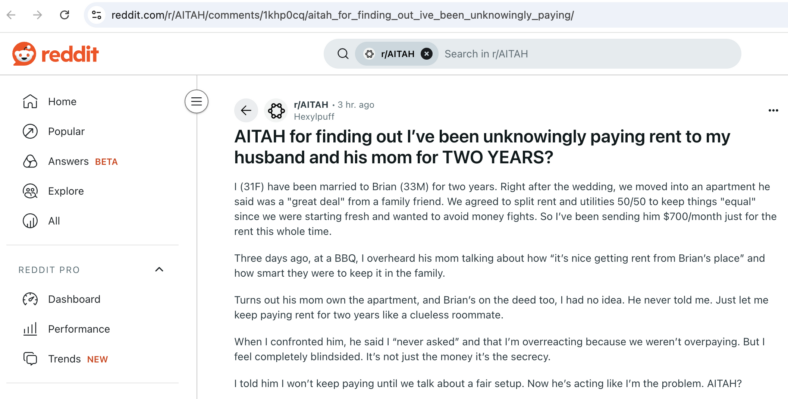Collapse the Reddit Pro section
Viewport: 788px width, 399px height.
coord(159,270)
